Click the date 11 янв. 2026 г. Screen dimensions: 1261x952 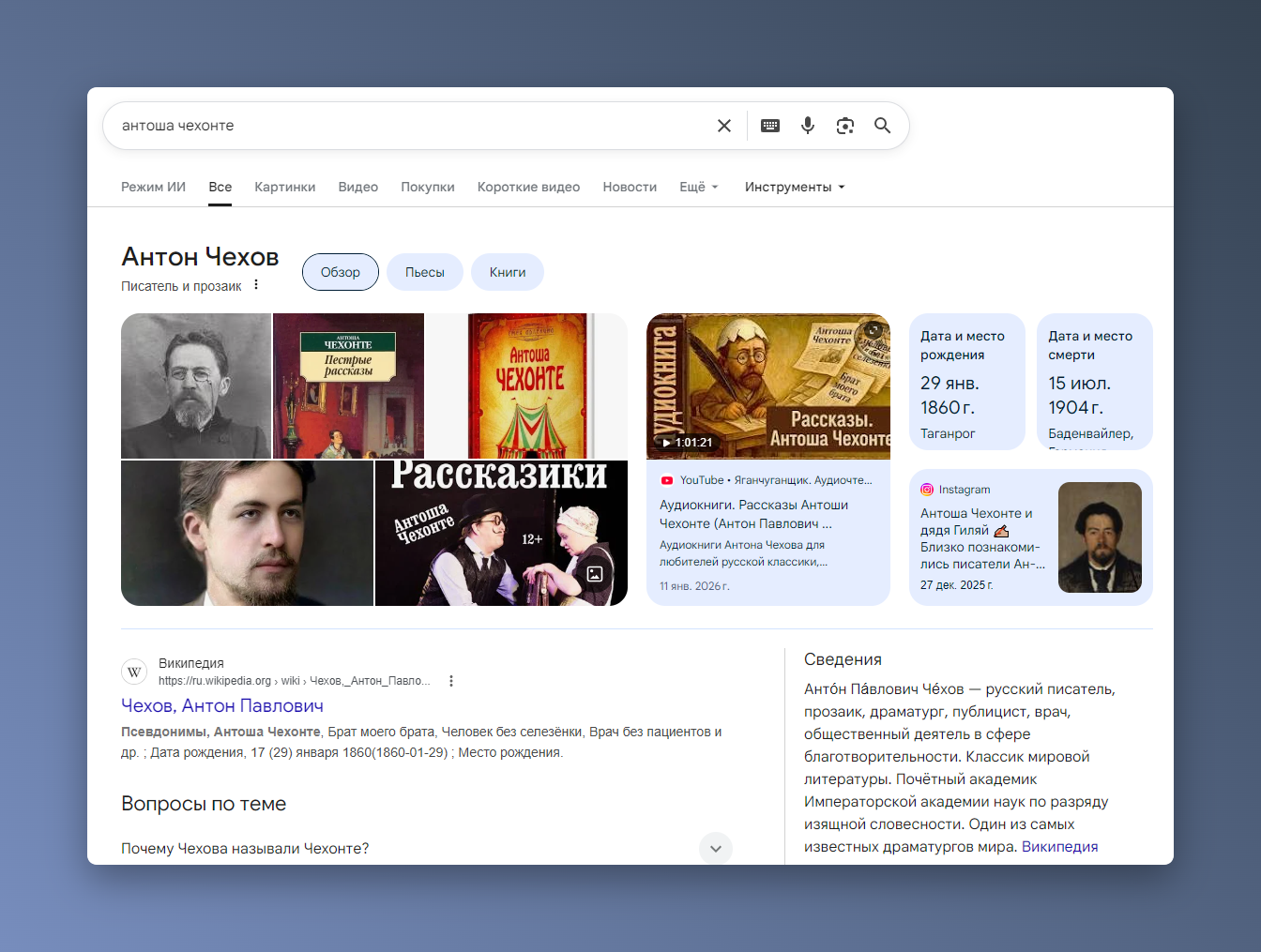(x=694, y=586)
